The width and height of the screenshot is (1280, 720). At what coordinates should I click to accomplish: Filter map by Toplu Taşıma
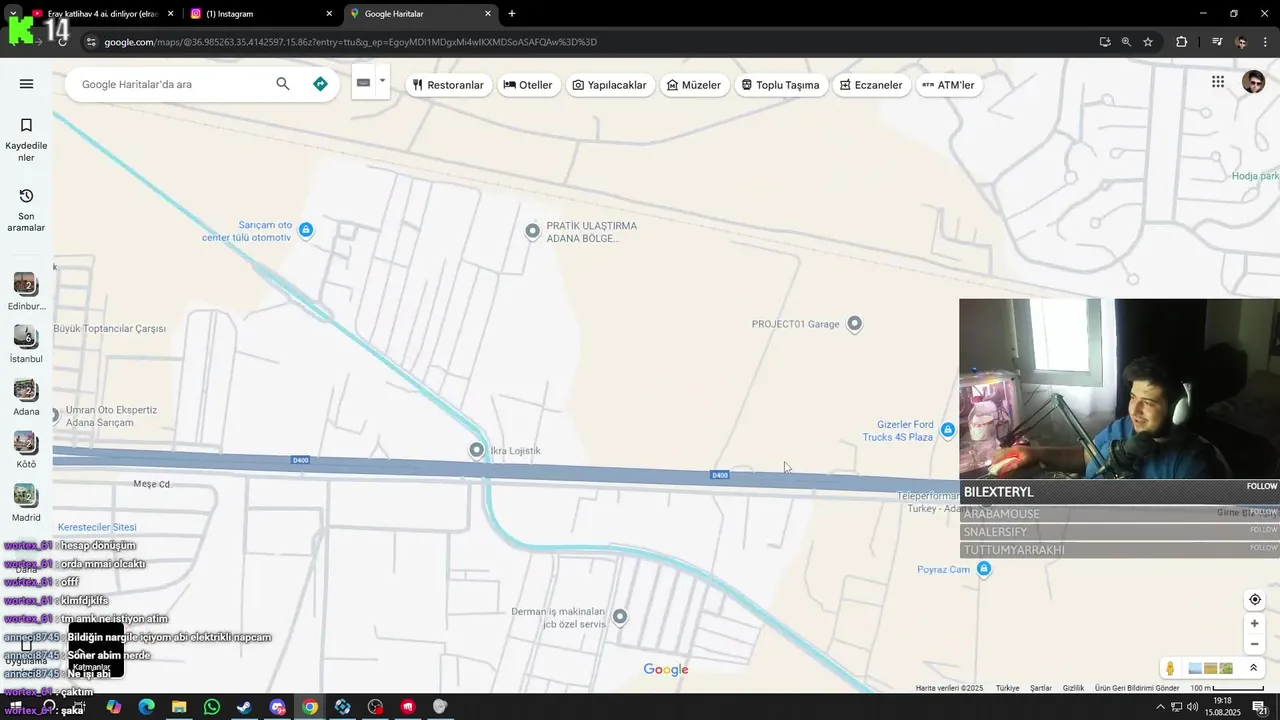780,85
